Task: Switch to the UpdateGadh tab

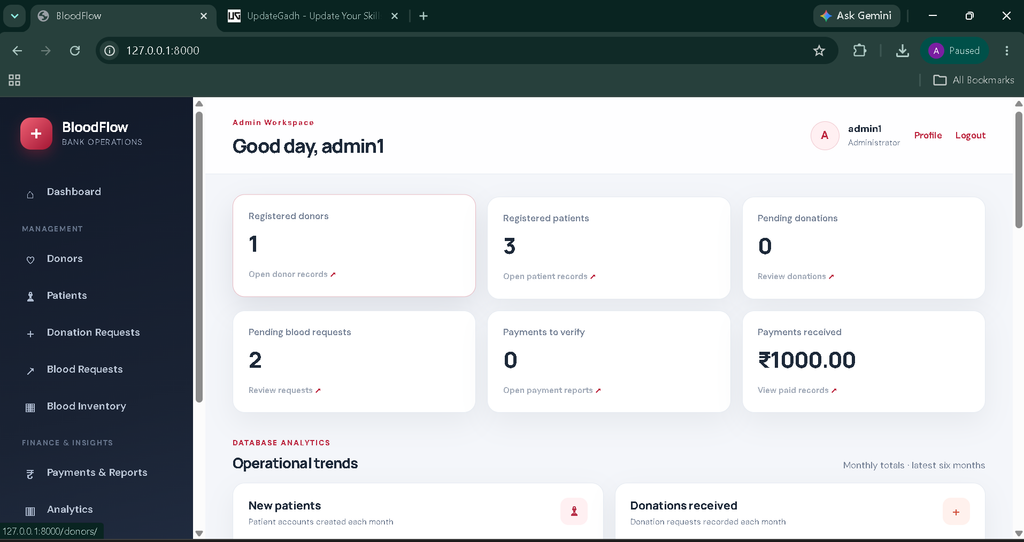Action: point(312,16)
